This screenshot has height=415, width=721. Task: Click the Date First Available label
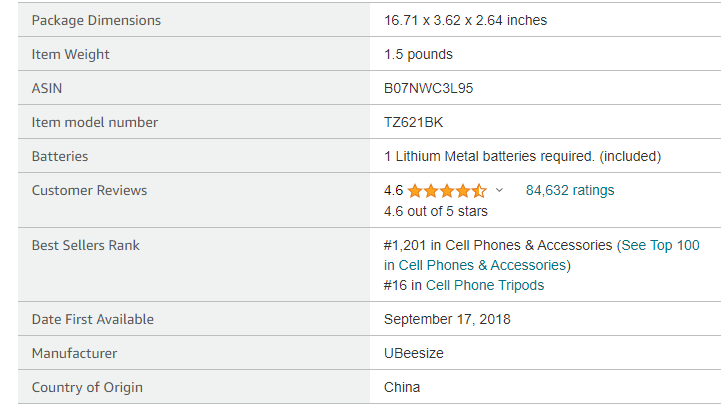coord(92,319)
